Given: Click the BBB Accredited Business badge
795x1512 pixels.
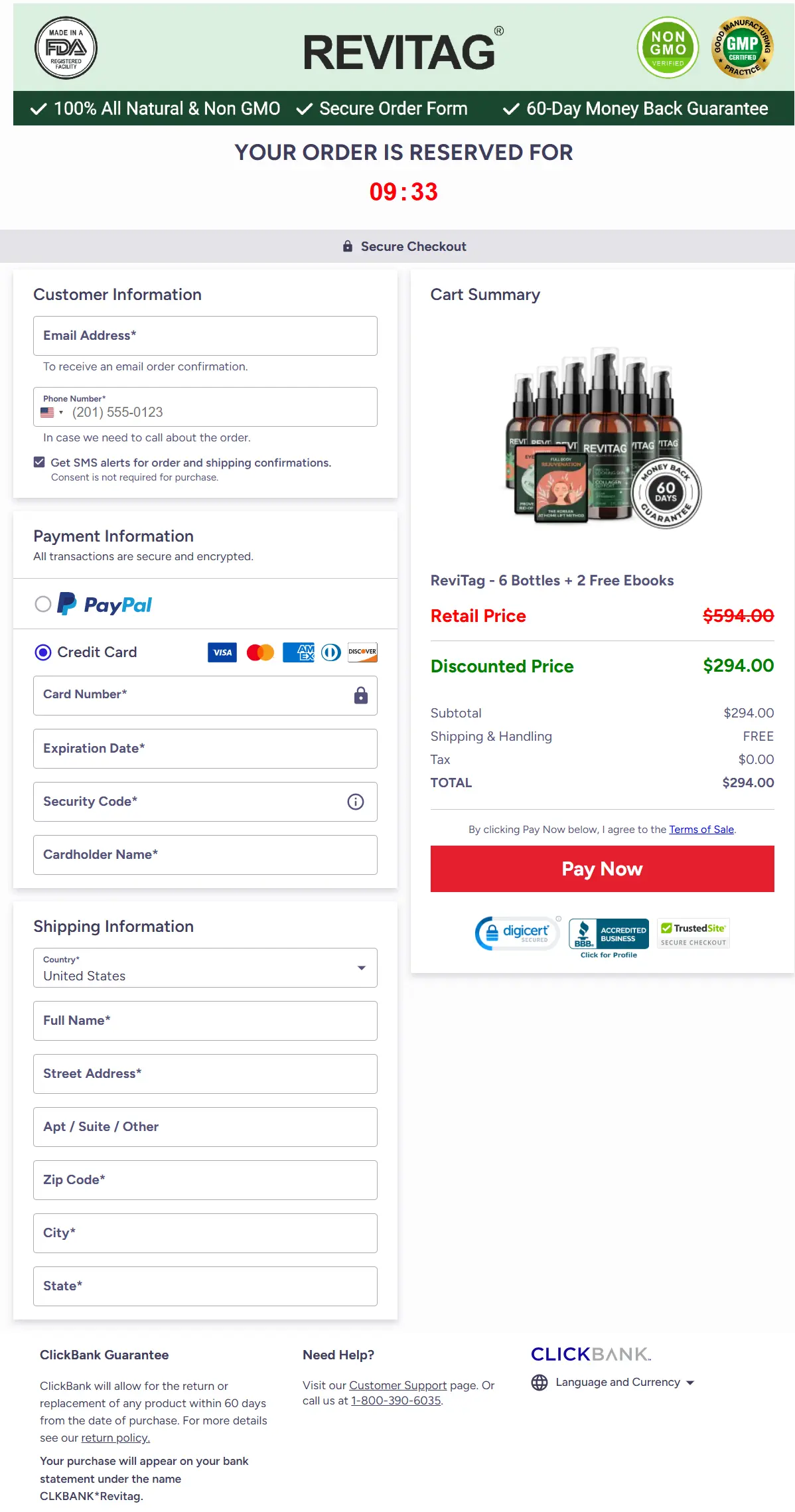Looking at the screenshot, I should tap(609, 934).
